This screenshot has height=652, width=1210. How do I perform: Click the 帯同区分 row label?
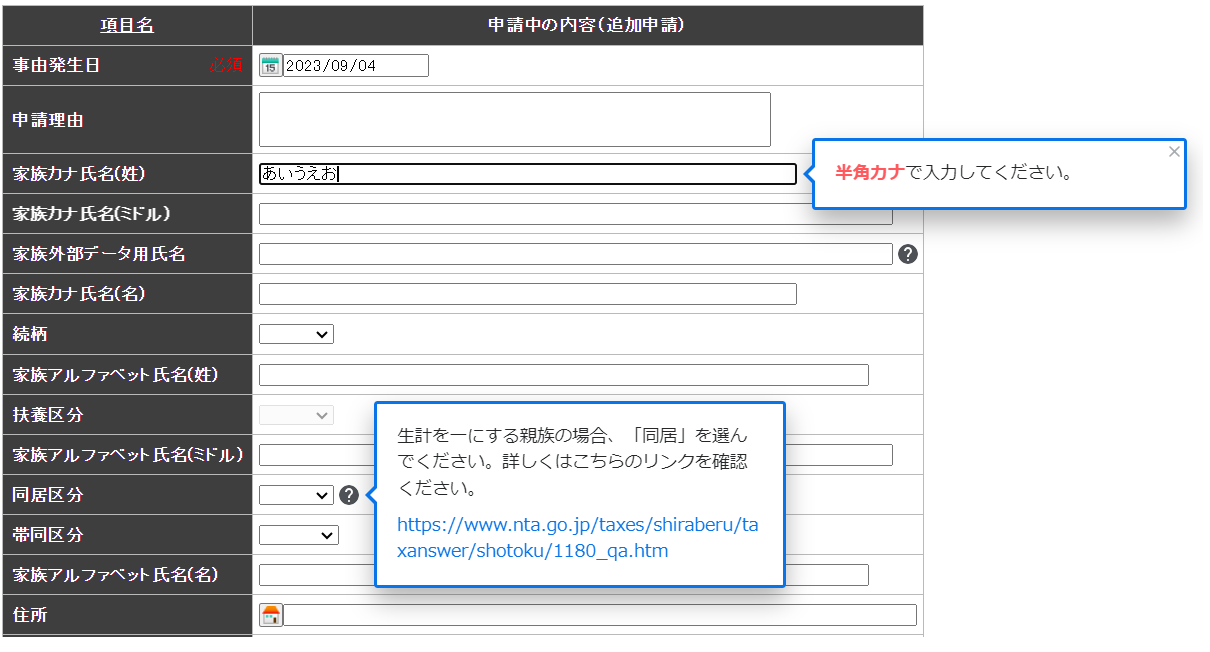(48, 535)
